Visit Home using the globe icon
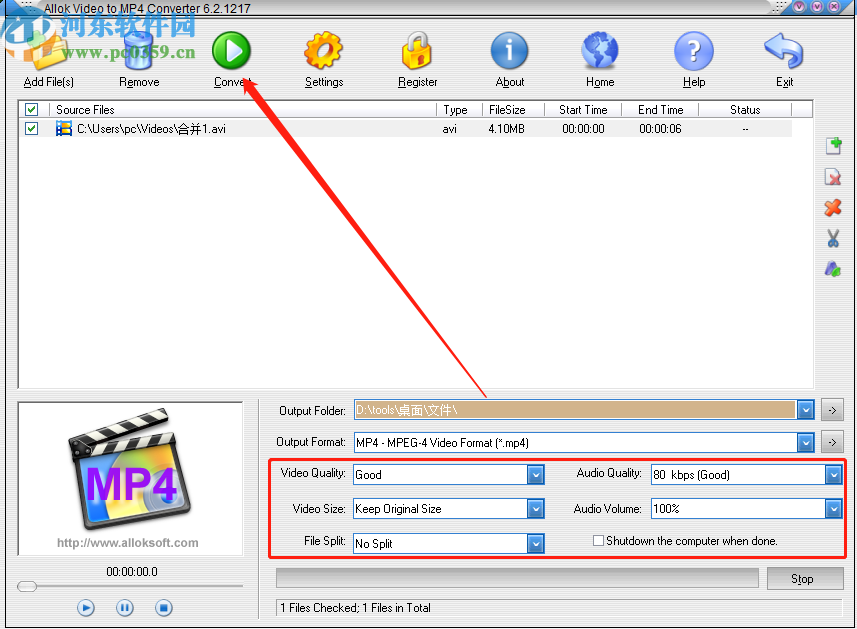 [x=600, y=51]
